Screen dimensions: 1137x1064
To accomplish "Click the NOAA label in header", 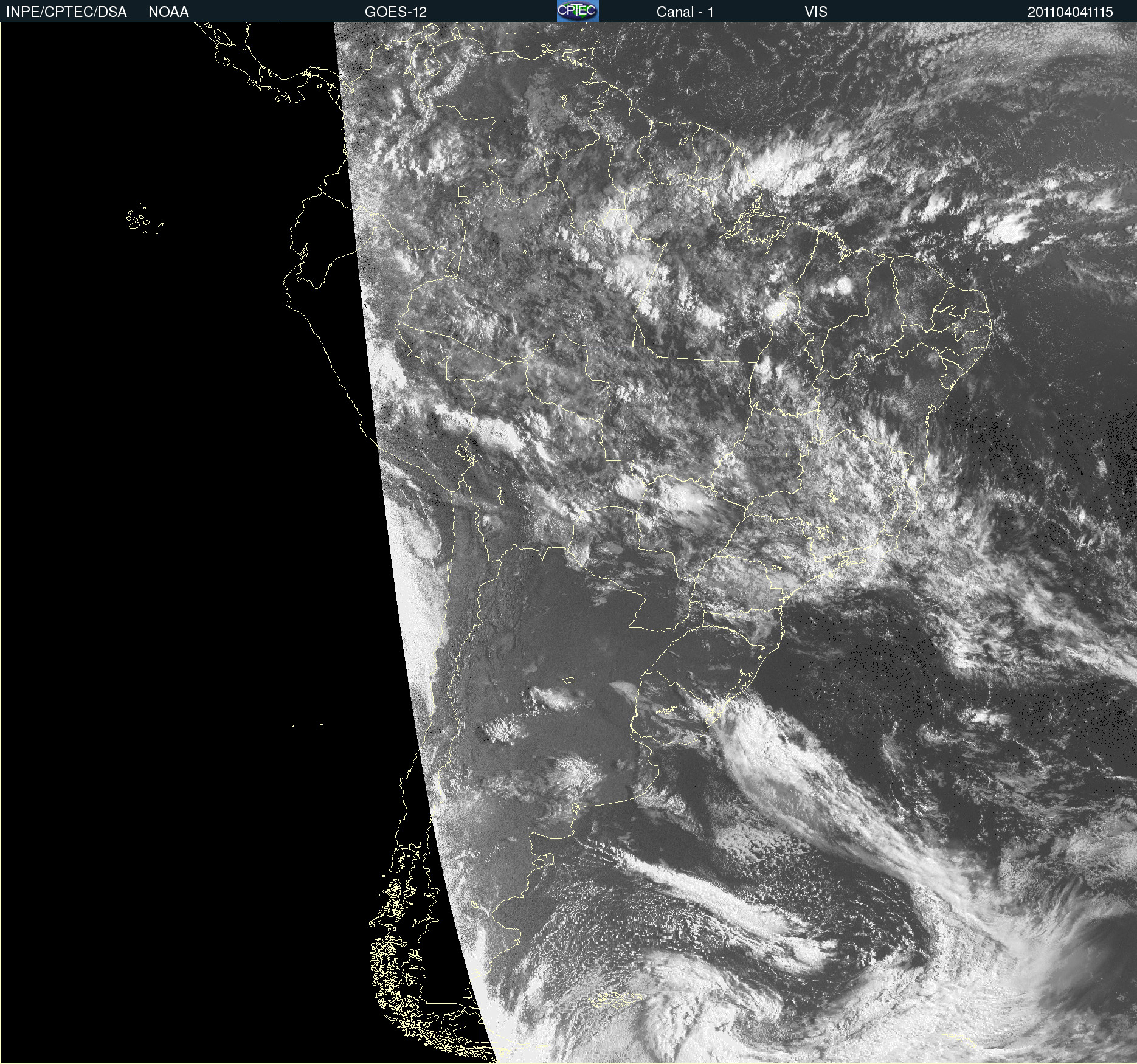I will tap(168, 12).
